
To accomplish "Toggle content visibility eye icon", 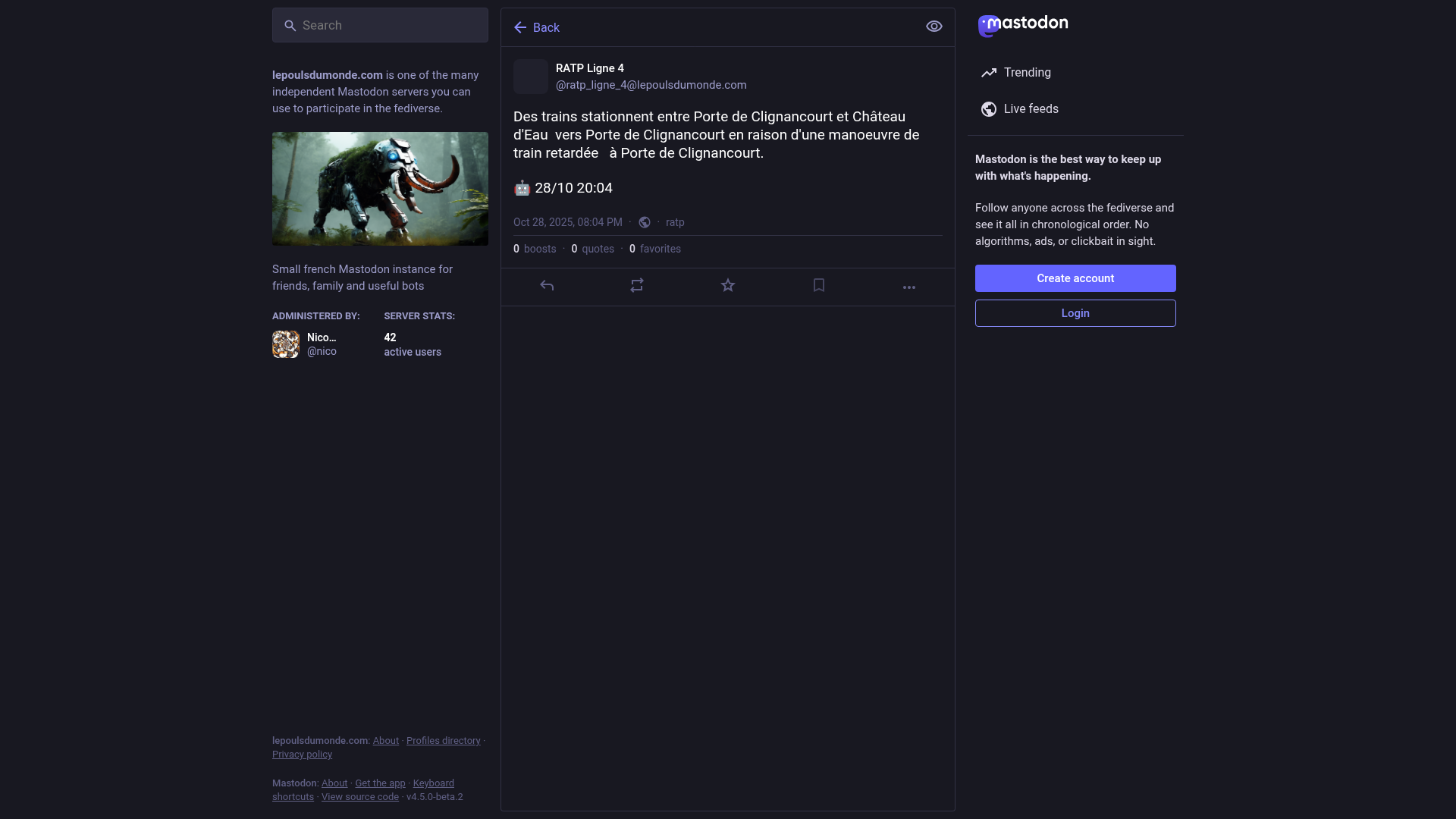I will point(934,27).
